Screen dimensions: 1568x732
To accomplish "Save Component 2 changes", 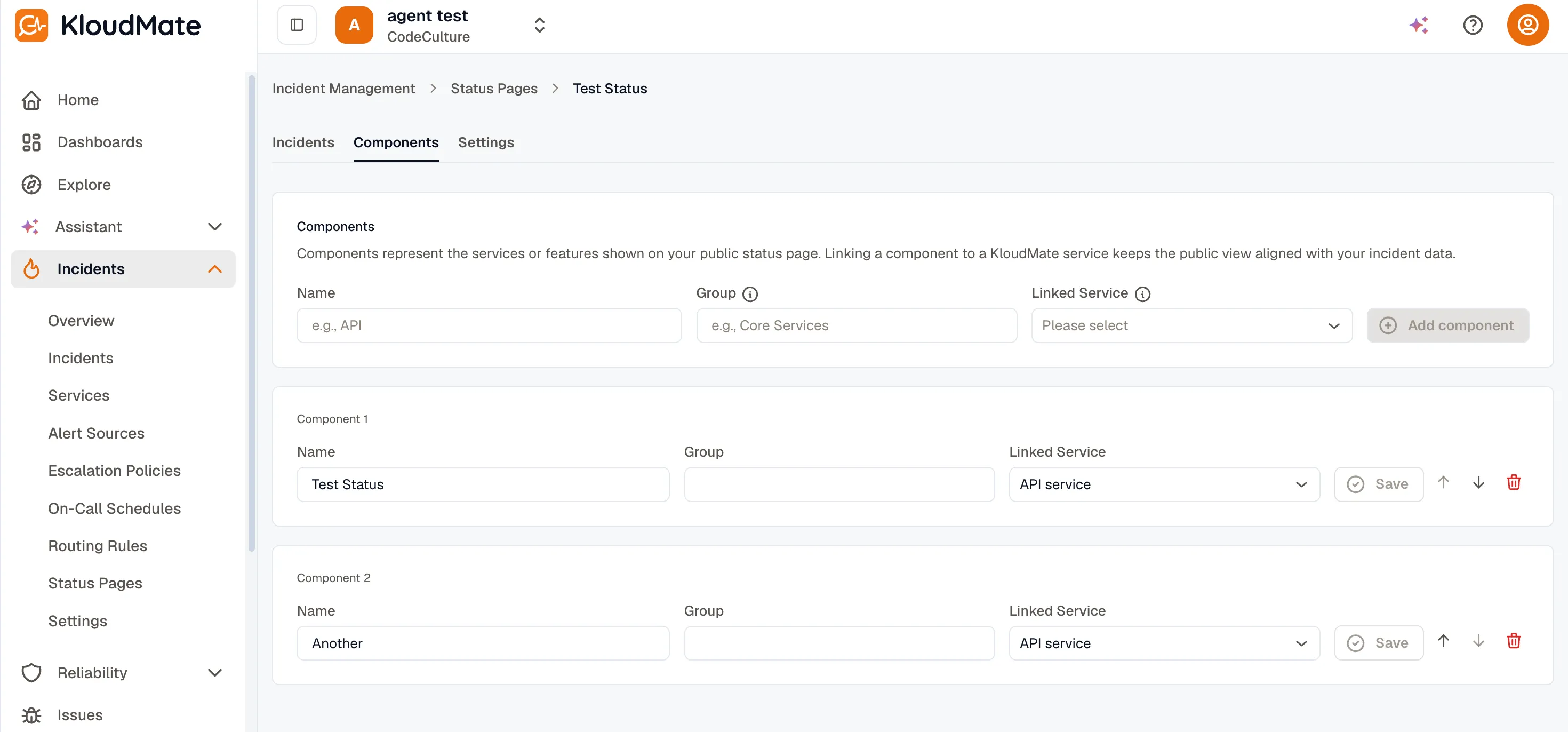I will pos(1378,643).
